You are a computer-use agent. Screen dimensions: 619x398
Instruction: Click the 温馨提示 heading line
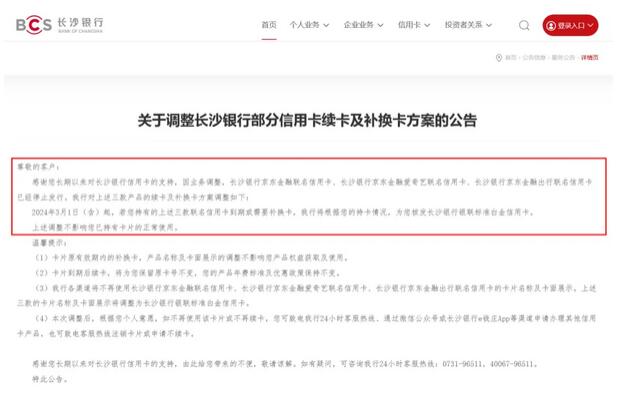tap(49, 243)
